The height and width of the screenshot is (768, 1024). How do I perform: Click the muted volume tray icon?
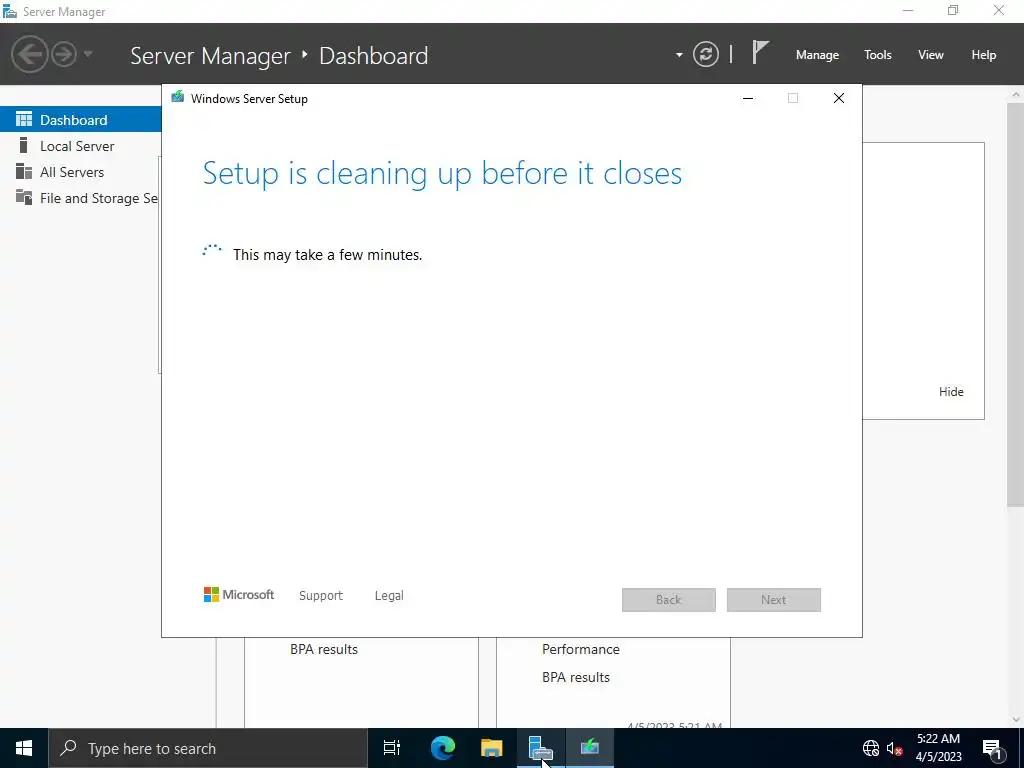click(895, 748)
